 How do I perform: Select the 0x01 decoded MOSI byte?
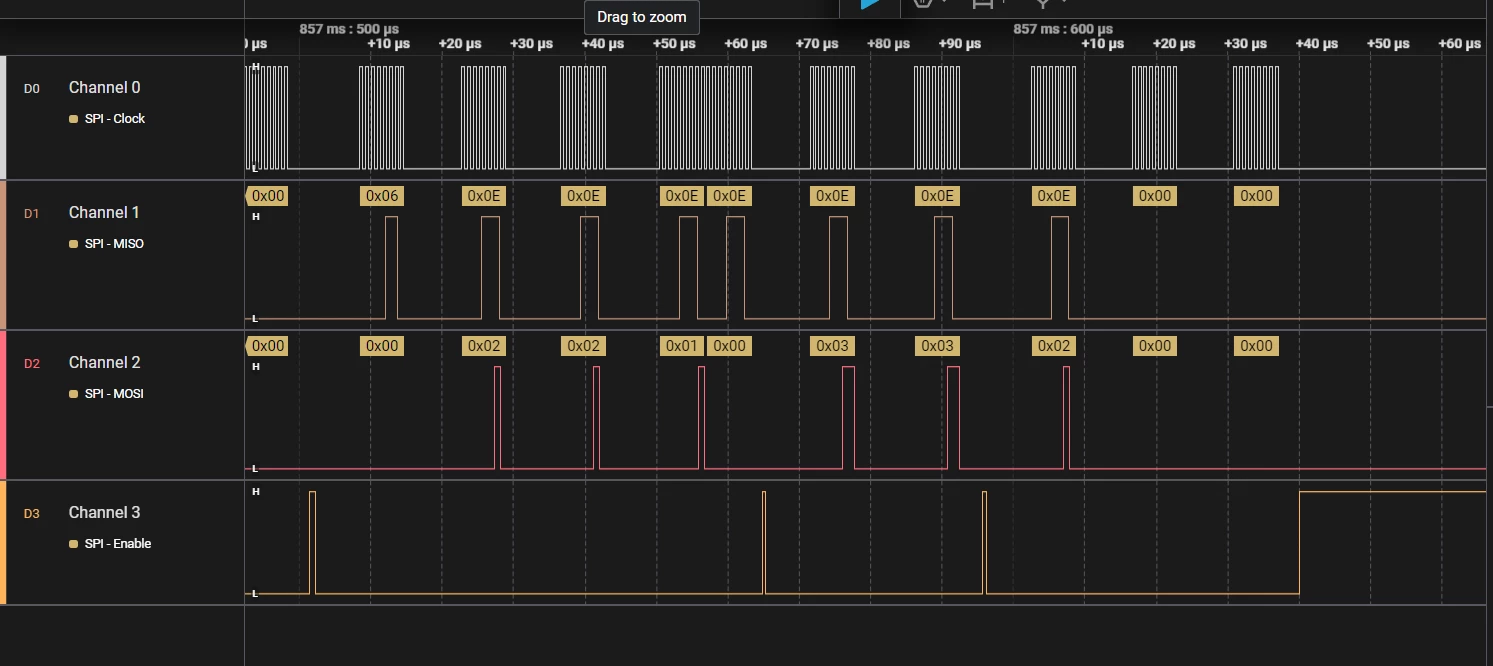coord(682,346)
